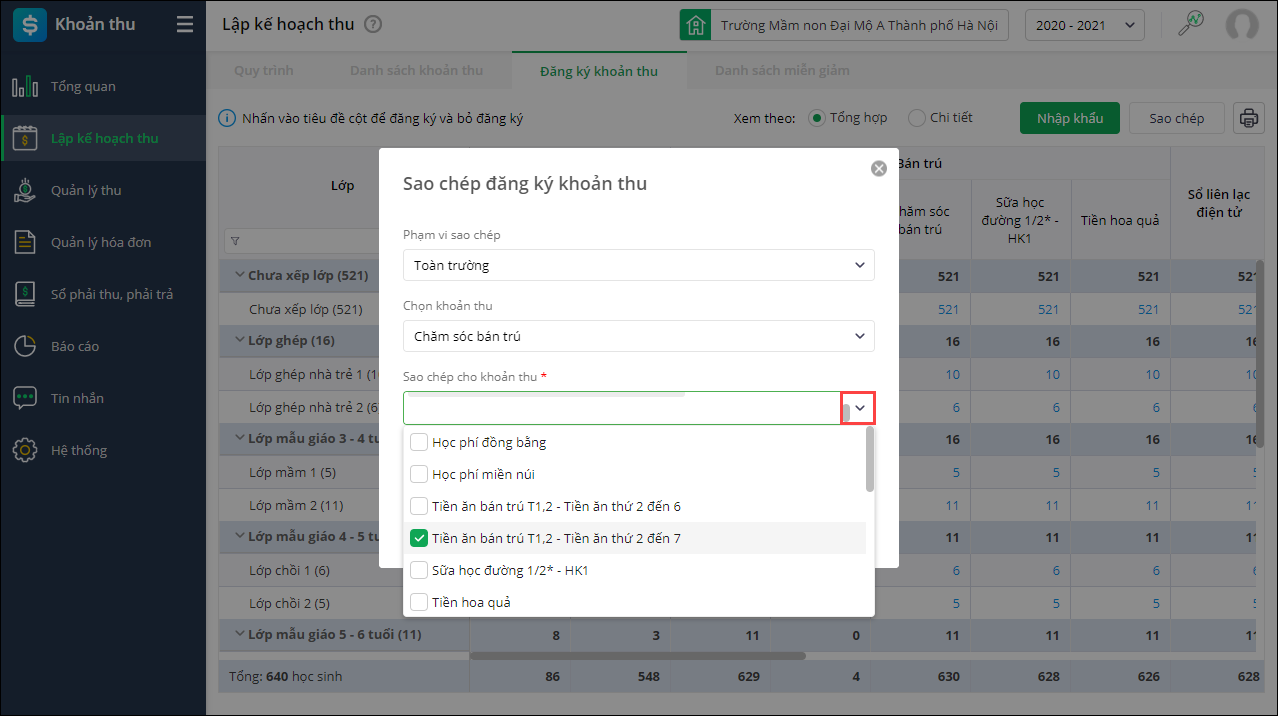
Task: Open help icon beside Lập kế hoạch thu
Action: click(373, 25)
